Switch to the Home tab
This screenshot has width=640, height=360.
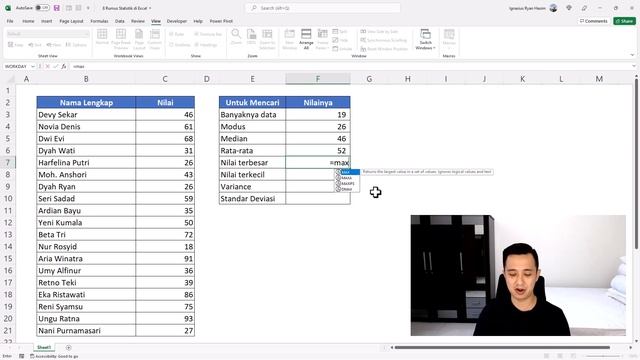28,21
